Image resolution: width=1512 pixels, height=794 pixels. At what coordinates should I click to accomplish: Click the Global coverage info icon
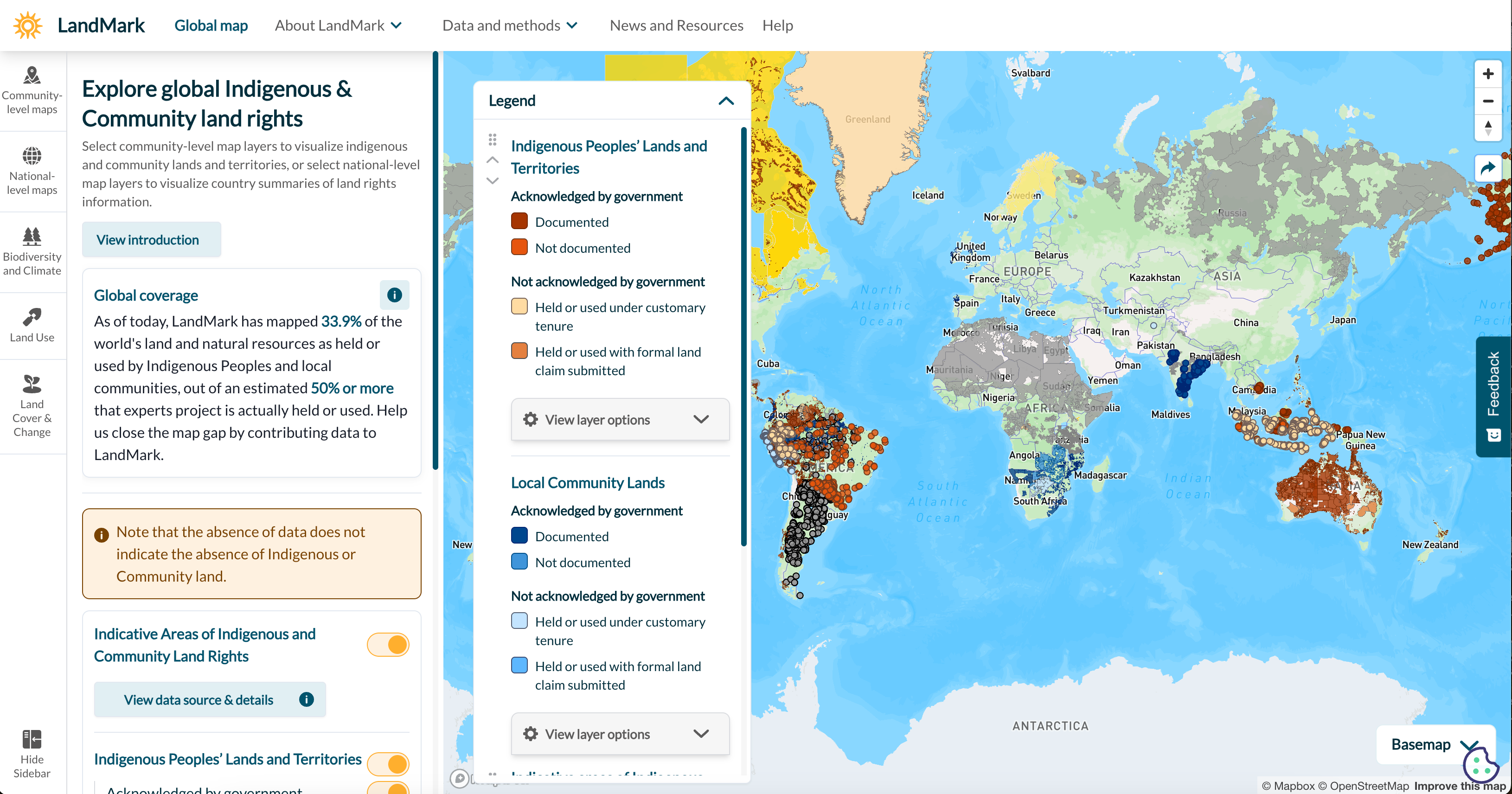tap(394, 295)
